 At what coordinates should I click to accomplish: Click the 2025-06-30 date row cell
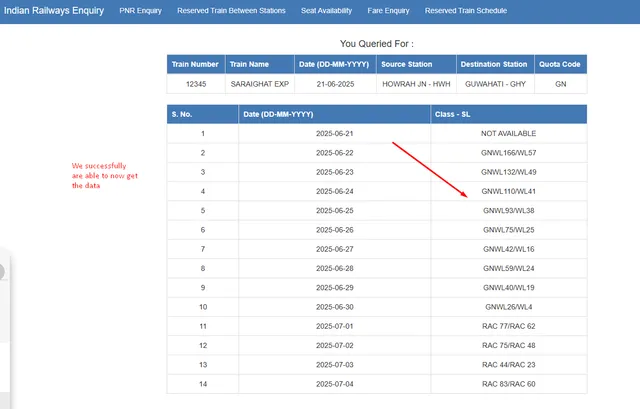click(334, 306)
